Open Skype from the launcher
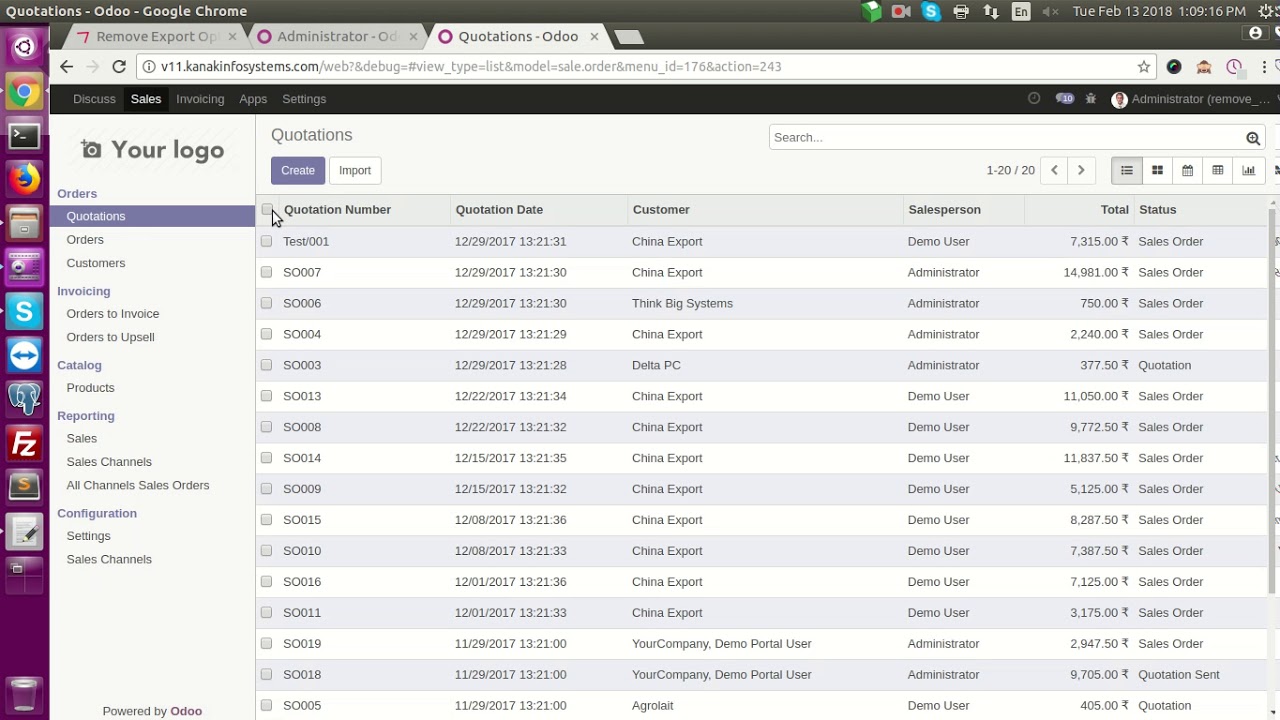This screenshot has width=1280, height=720. pyautogui.click(x=24, y=311)
